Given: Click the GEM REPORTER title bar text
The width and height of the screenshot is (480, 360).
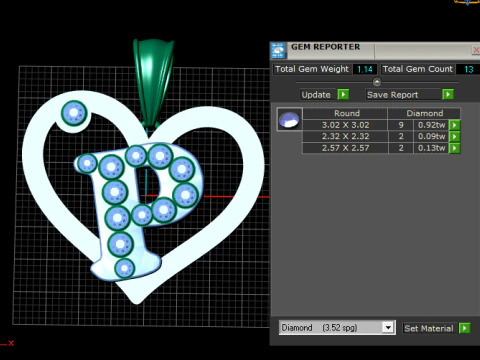Looking at the screenshot, I should (x=325, y=47).
